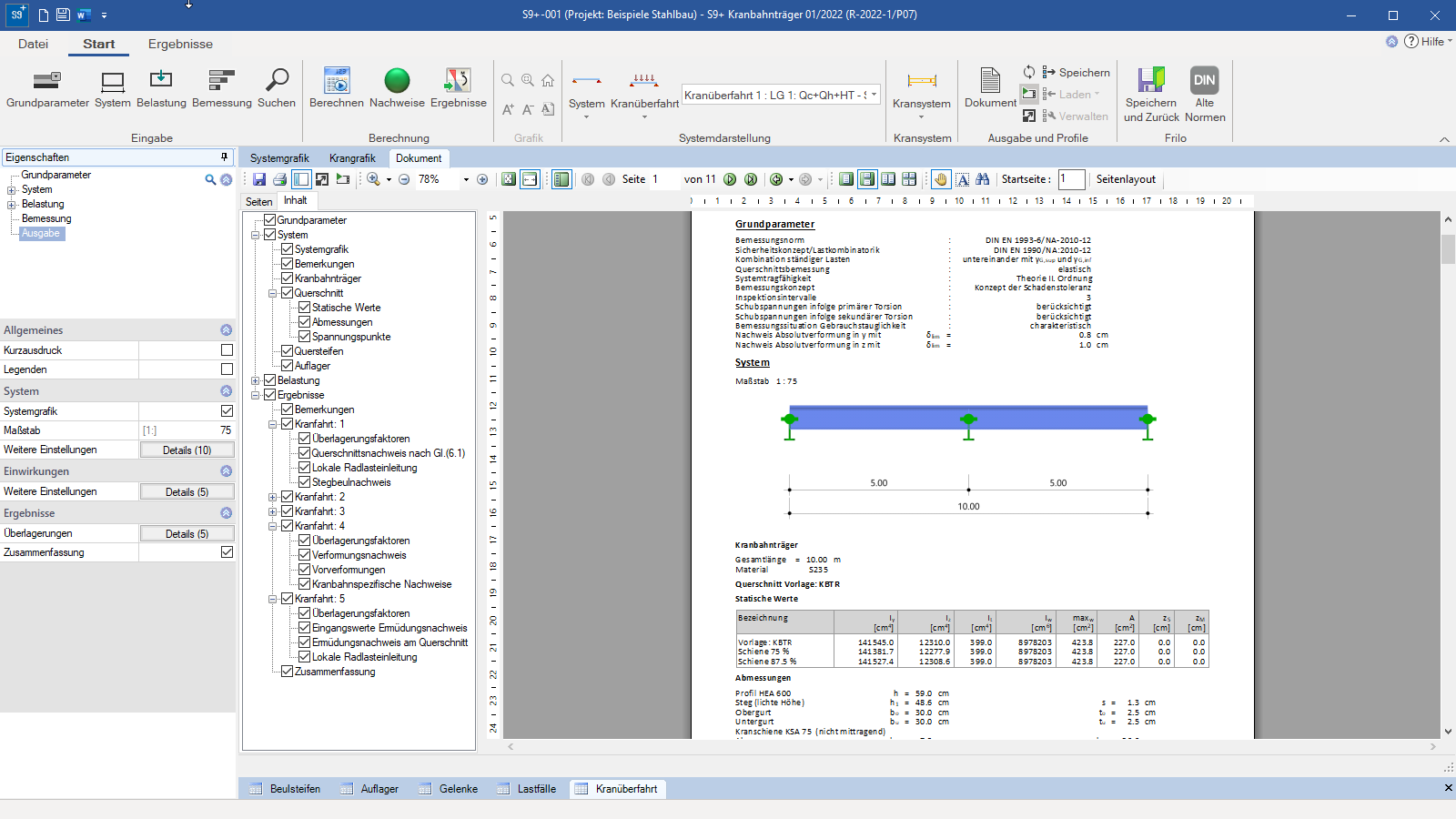This screenshot has width=1456, height=819.
Task: Switch to Krangrafik view tab
Action: 352,158
